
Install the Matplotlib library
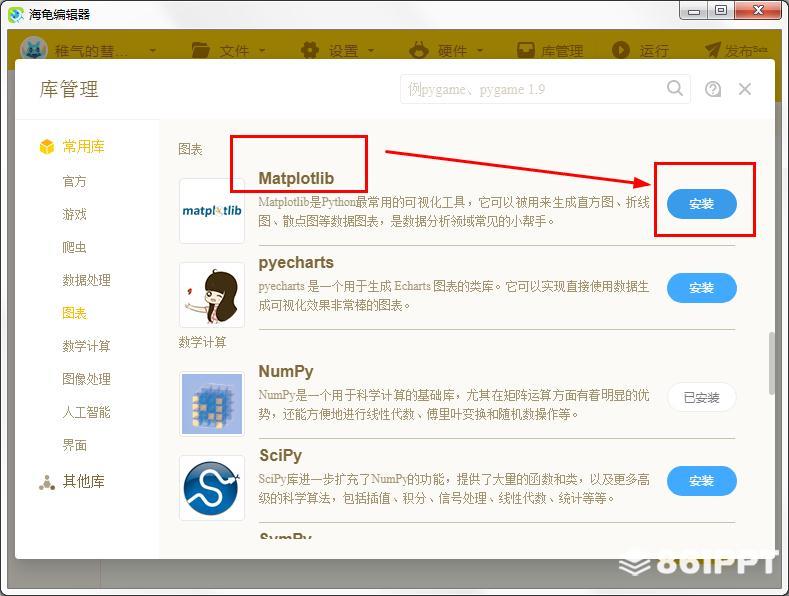click(x=701, y=204)
